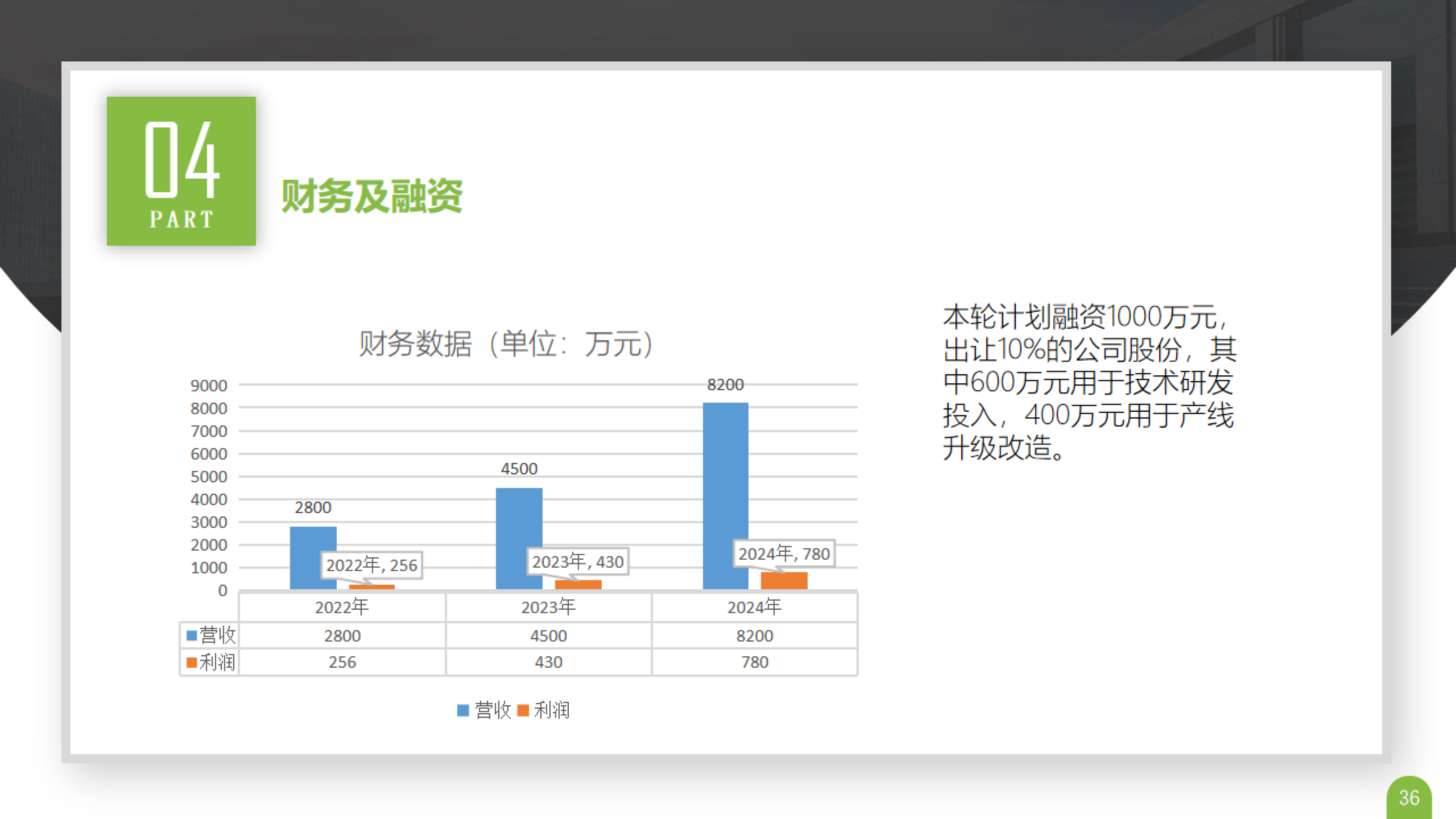The height and width of the screenshot is (819, 1456).
Task: Click the 营收 row header in data table
Action: (x=210, y=635)
